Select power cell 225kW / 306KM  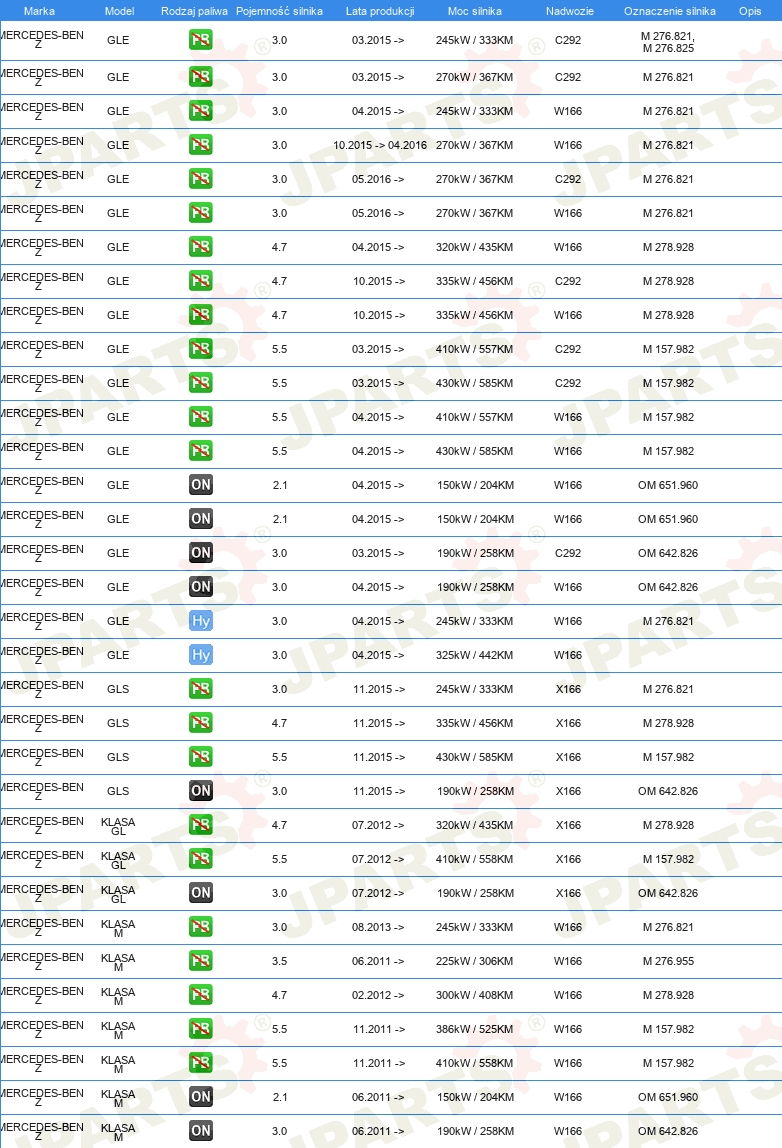point(474,961)
